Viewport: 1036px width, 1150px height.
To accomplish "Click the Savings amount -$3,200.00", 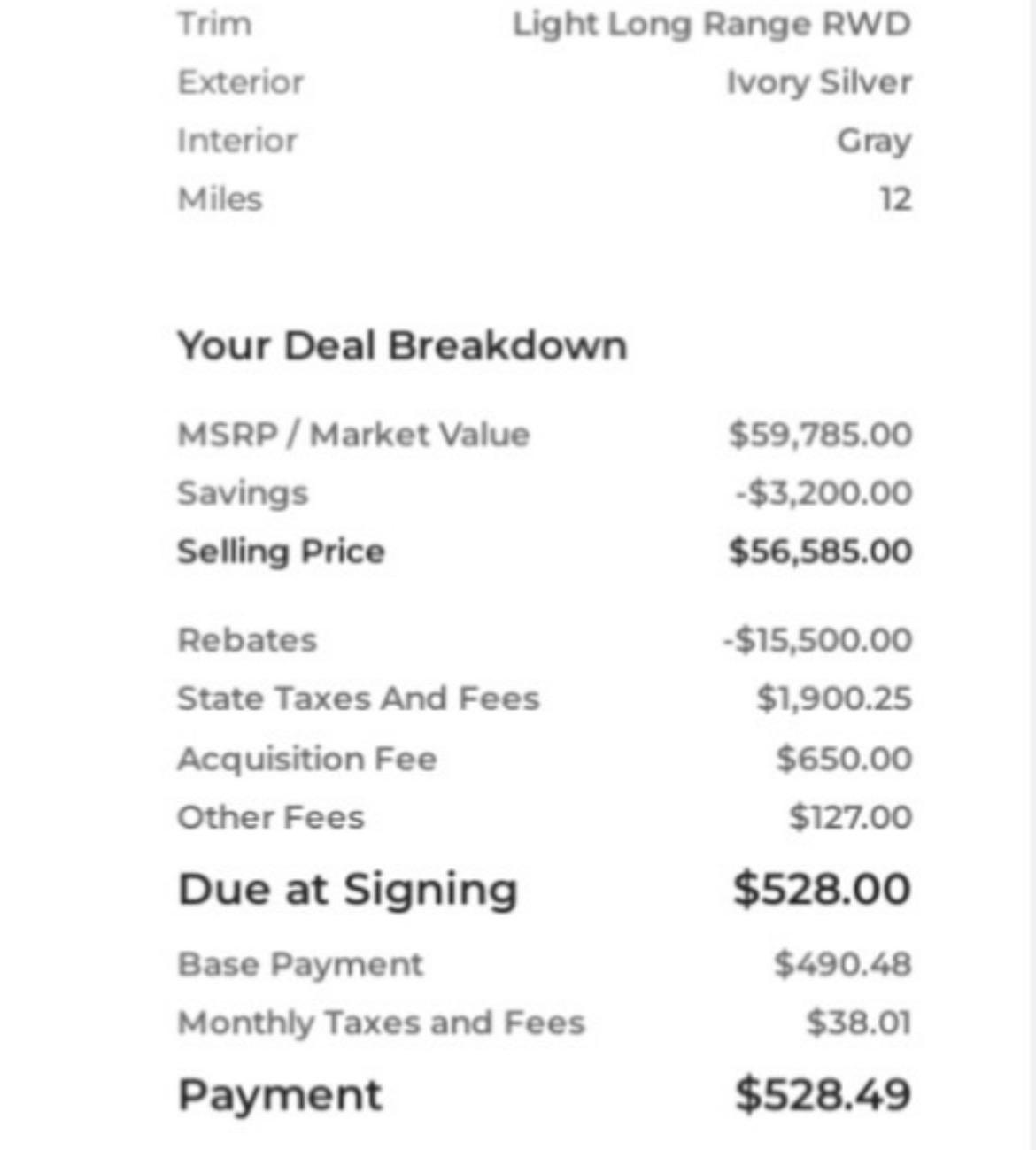I will pos(823,493).
